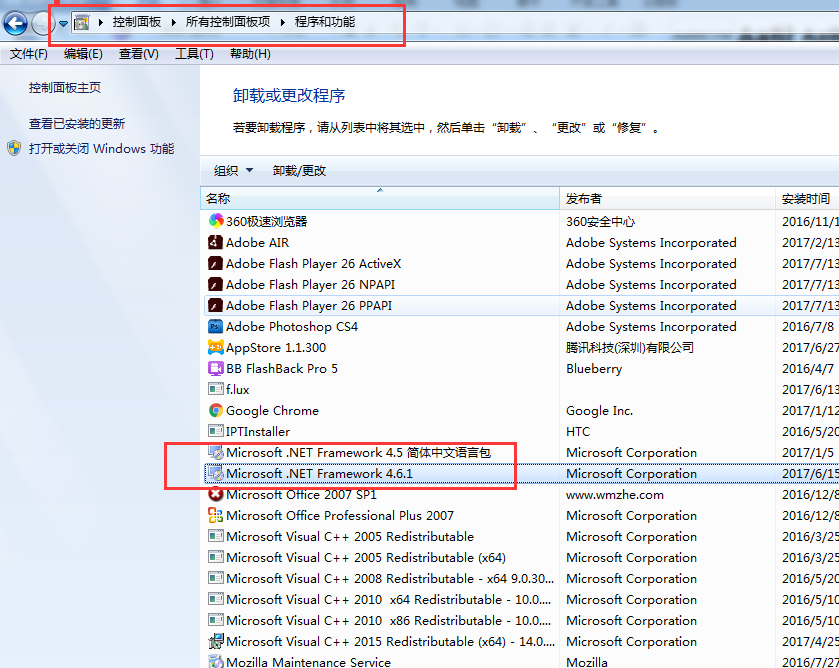Sort list by 安装时间 column header

[807, 199]
